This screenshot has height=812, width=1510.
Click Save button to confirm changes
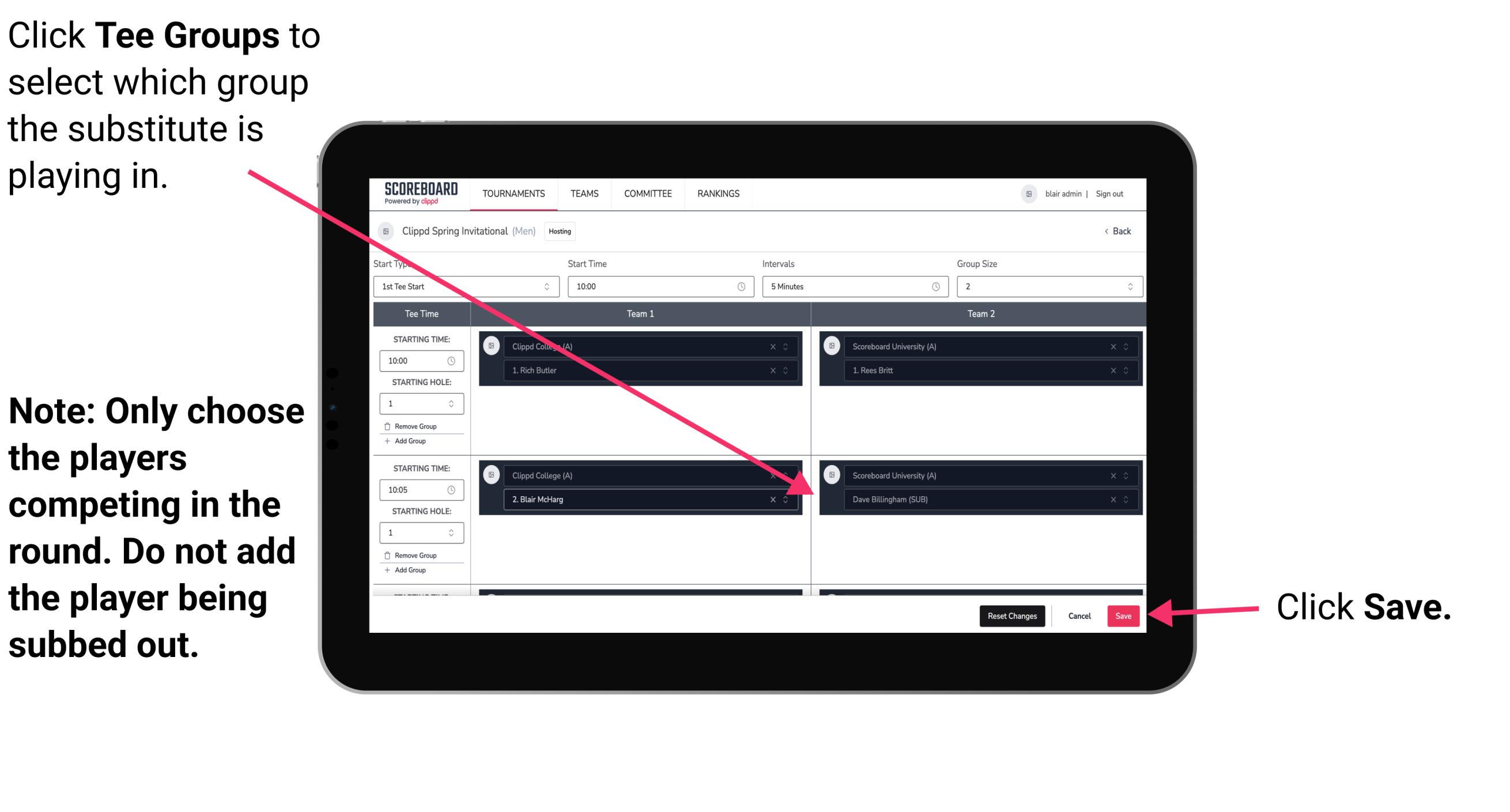pos(1124,616)
